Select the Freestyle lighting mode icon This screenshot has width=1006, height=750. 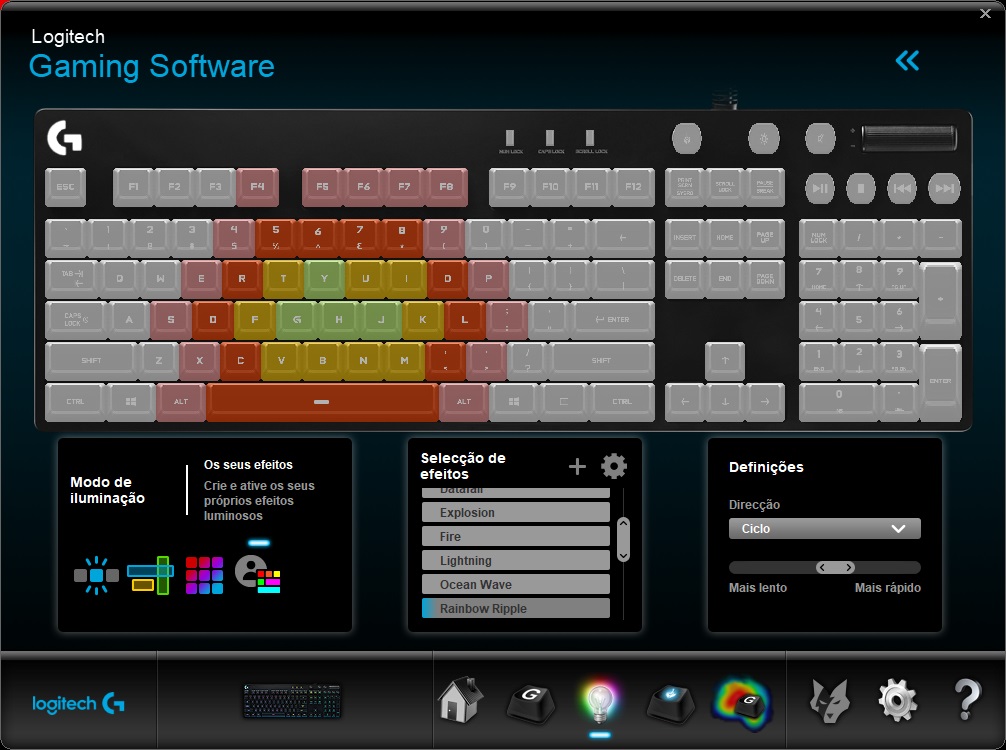pos(96,575)
